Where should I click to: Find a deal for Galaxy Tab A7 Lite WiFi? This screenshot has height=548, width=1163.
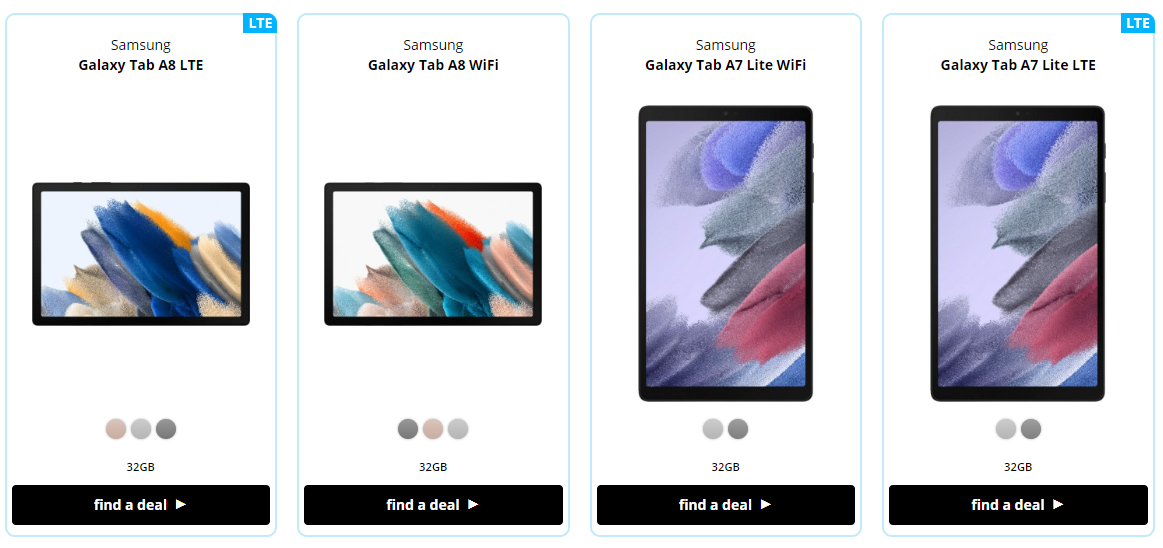(x=725, y=505)
